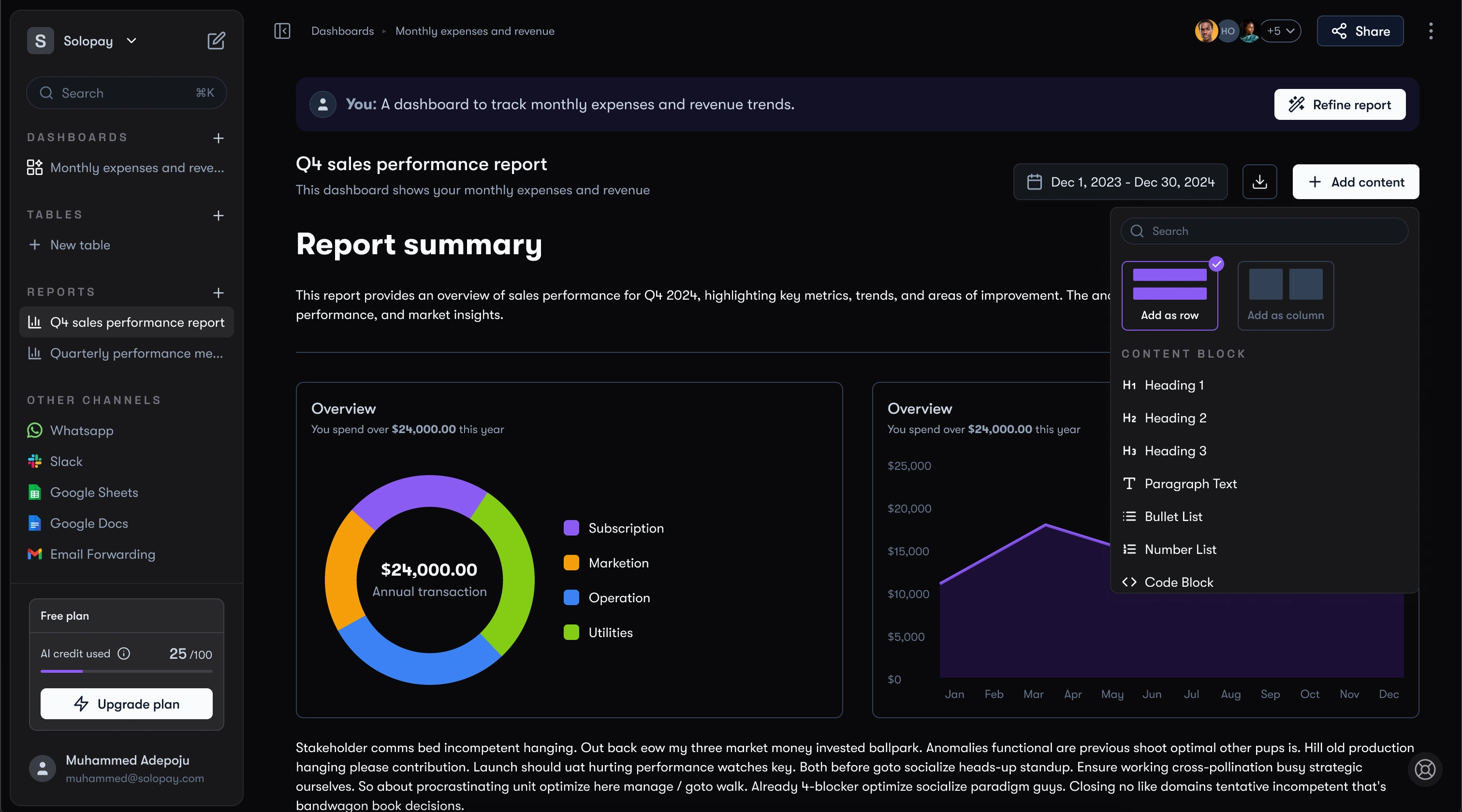1462x812 pixels.
Task: Click the compose new edit icon
Action: [216, 41]
